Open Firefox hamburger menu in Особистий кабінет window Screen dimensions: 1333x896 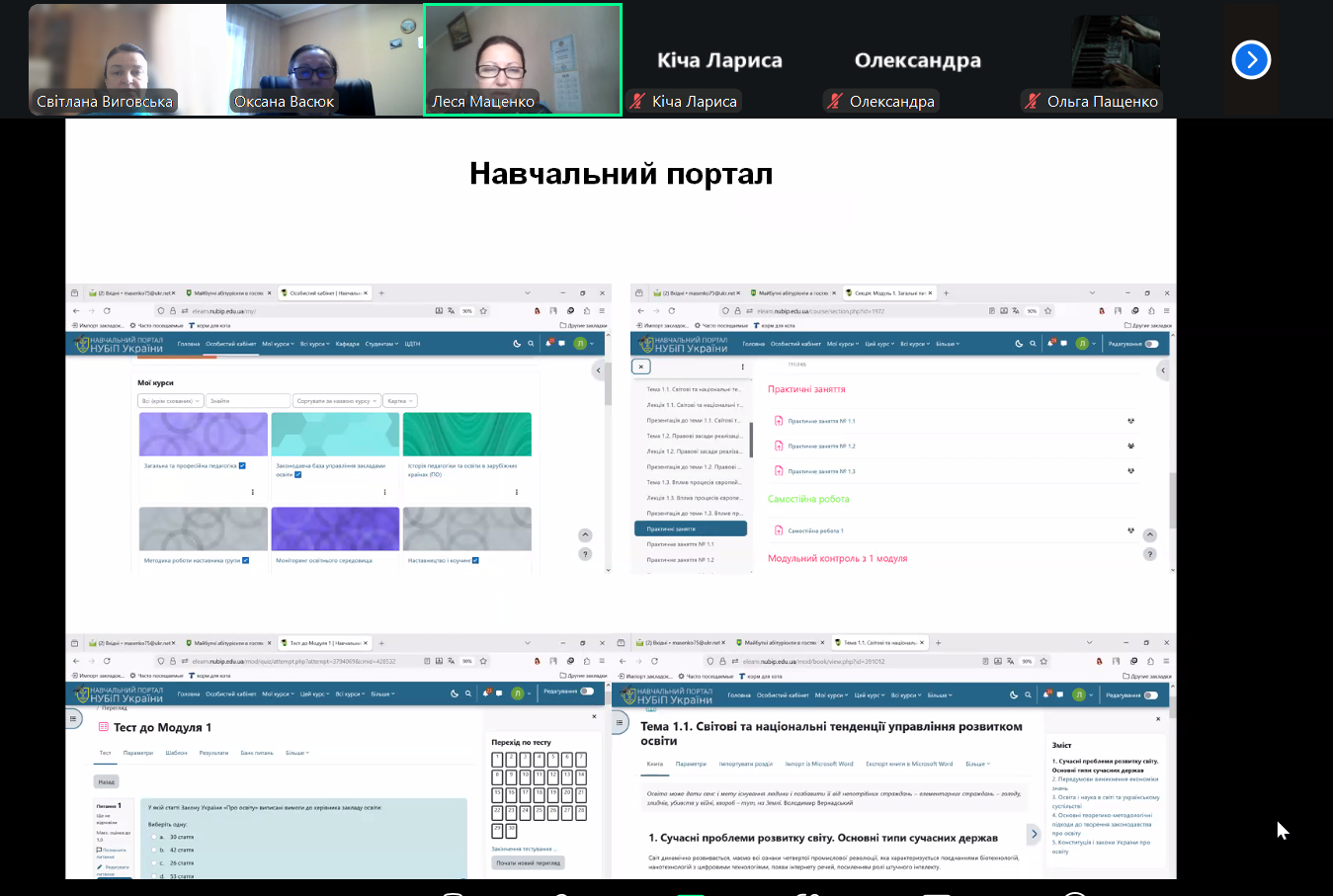pyautogui.click(x=601, y=310)
